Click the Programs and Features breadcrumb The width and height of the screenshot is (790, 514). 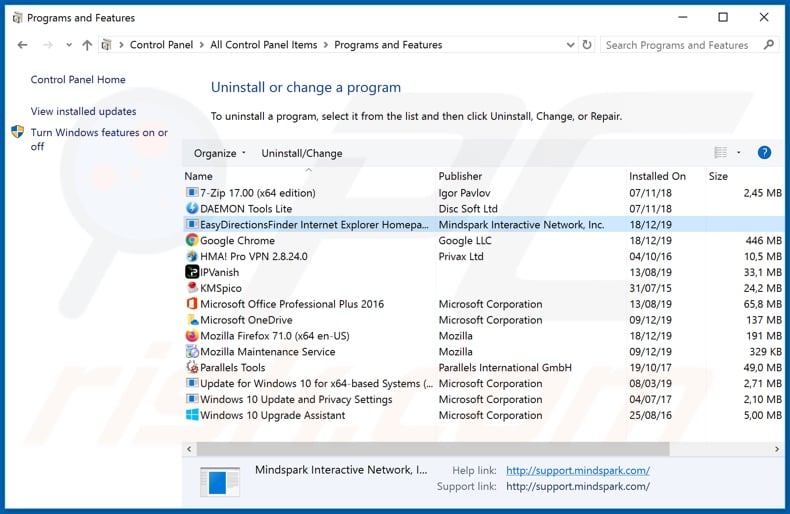click(388, 45)
